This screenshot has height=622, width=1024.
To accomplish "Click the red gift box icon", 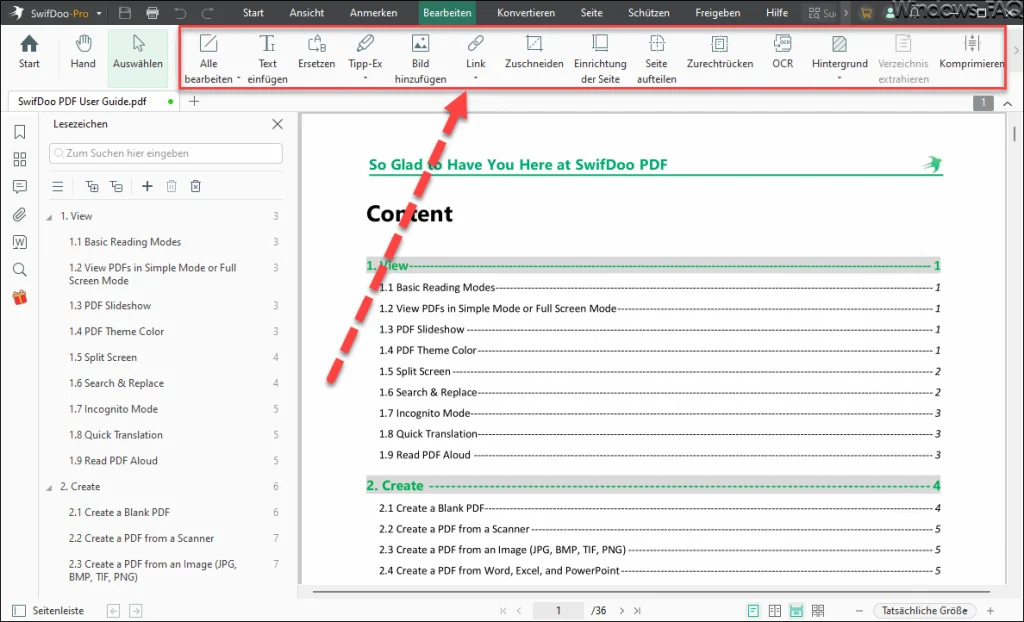I will coord(20,297).
